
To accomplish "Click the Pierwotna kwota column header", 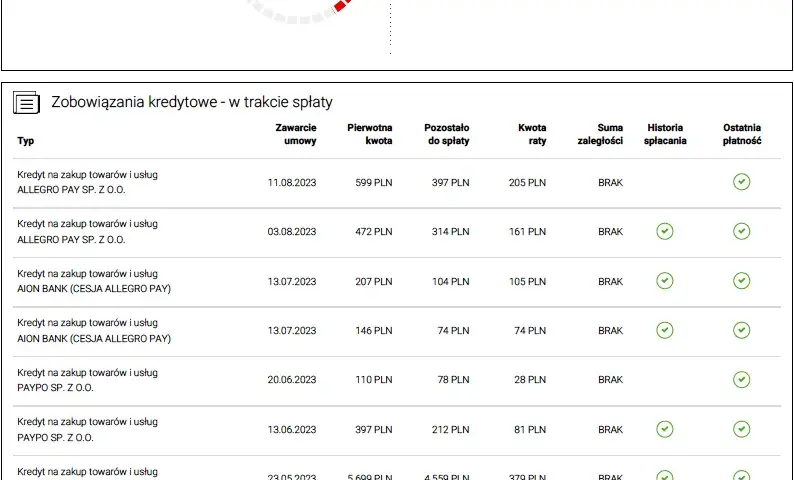I will 370,134.
